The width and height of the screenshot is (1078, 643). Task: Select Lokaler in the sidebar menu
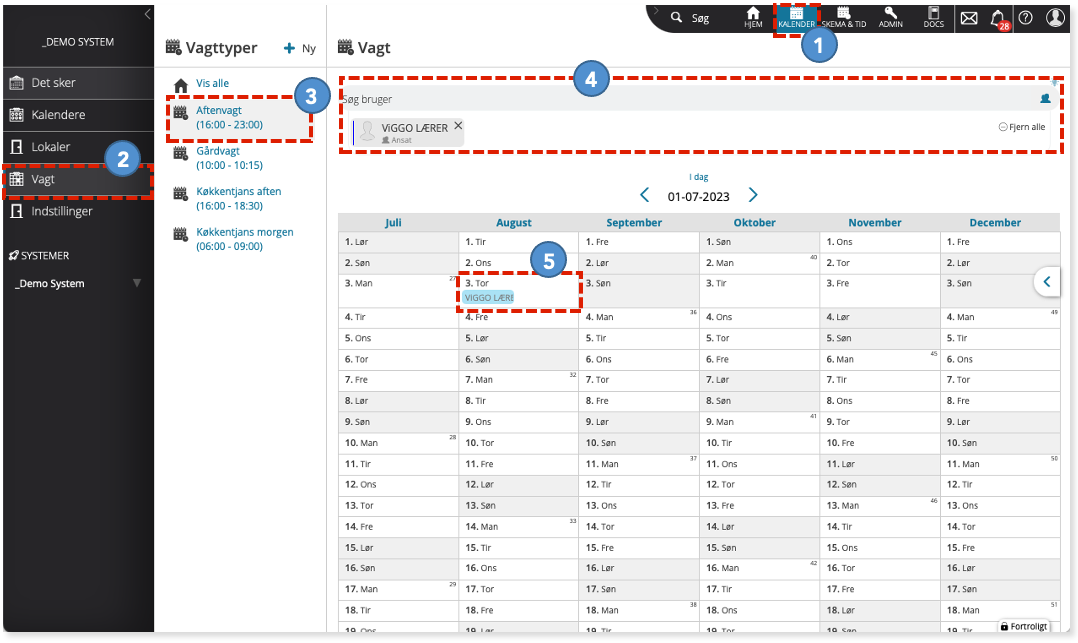[77, 146]
